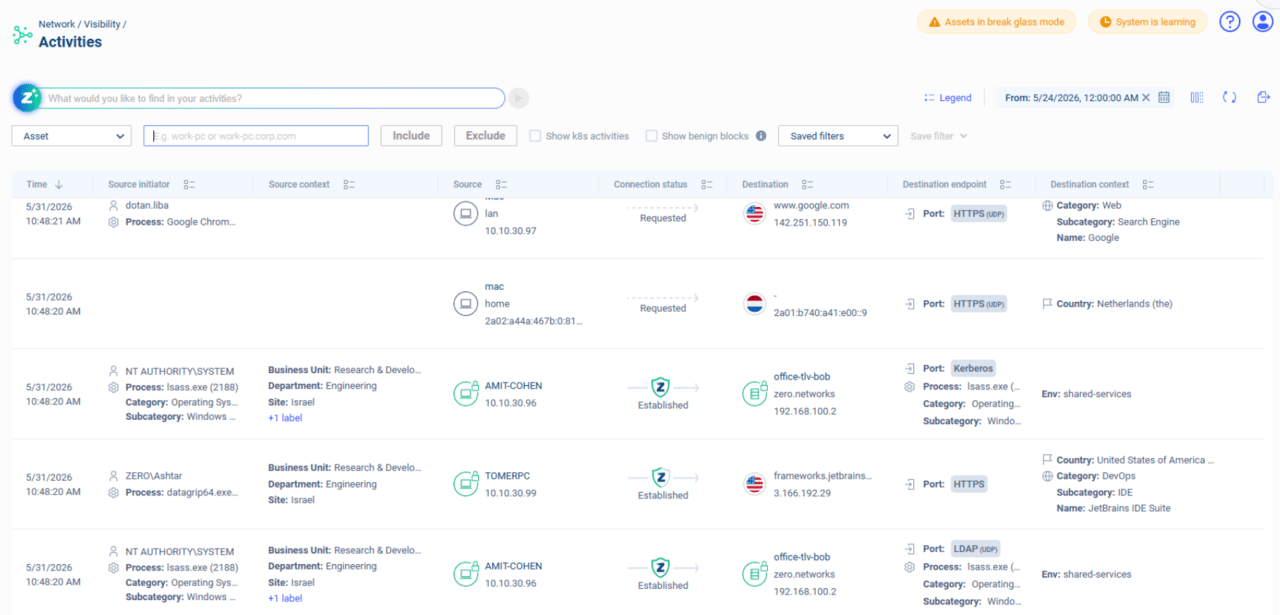
Task: Open the Asset filter type dropdown
Action: 71,136
